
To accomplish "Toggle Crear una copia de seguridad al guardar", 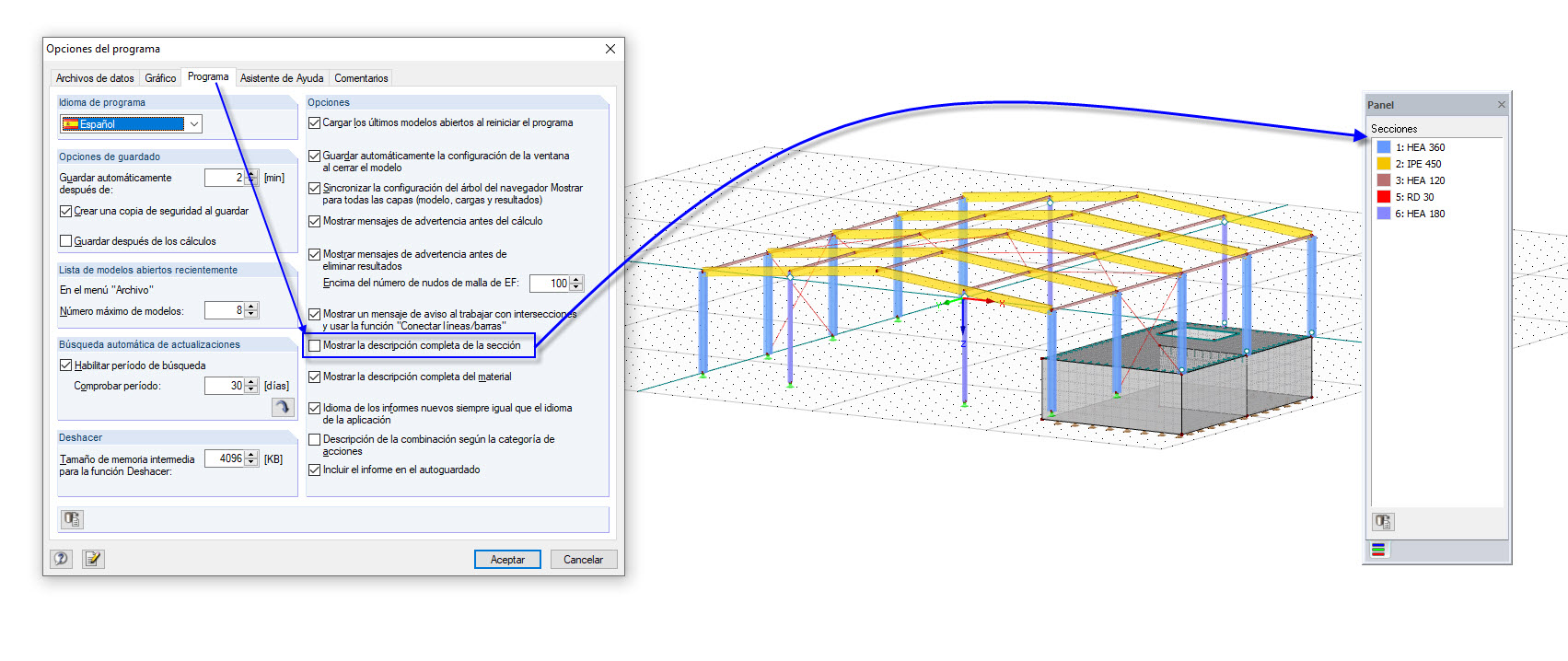I will click(65, 211).
